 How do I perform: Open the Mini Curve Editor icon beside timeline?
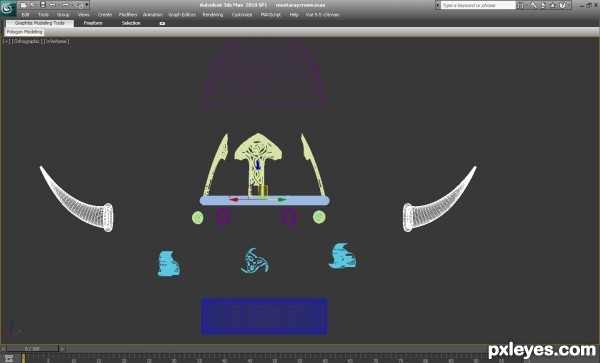click(x=9, y=358)
